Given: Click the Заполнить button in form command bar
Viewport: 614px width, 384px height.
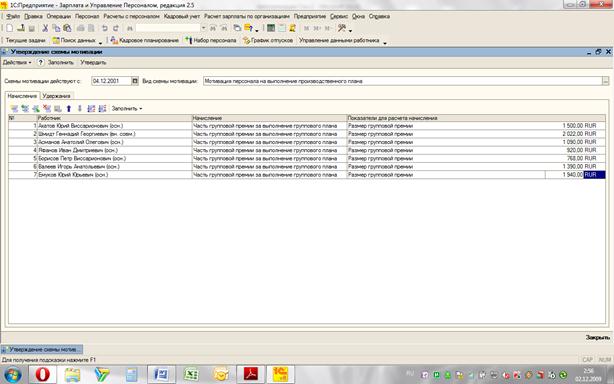Looking at the screenshot, I should (x=61, y=63).
